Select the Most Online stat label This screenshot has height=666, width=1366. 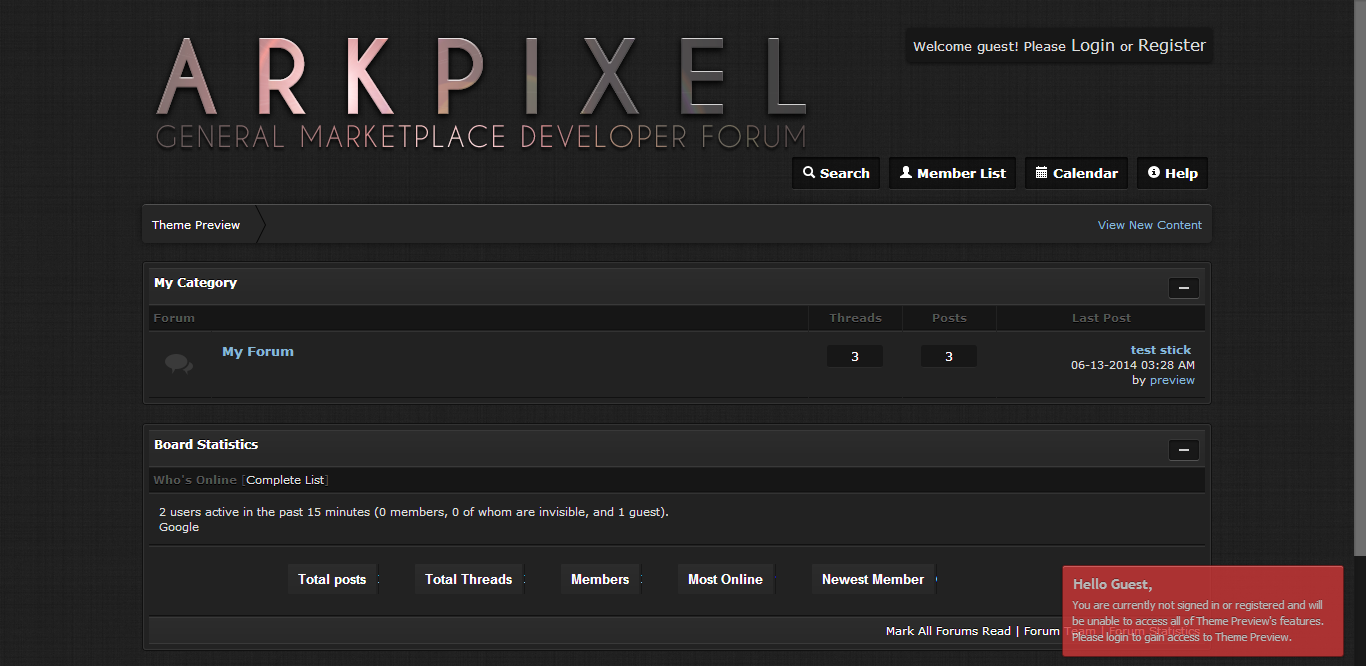coord(725,579)
